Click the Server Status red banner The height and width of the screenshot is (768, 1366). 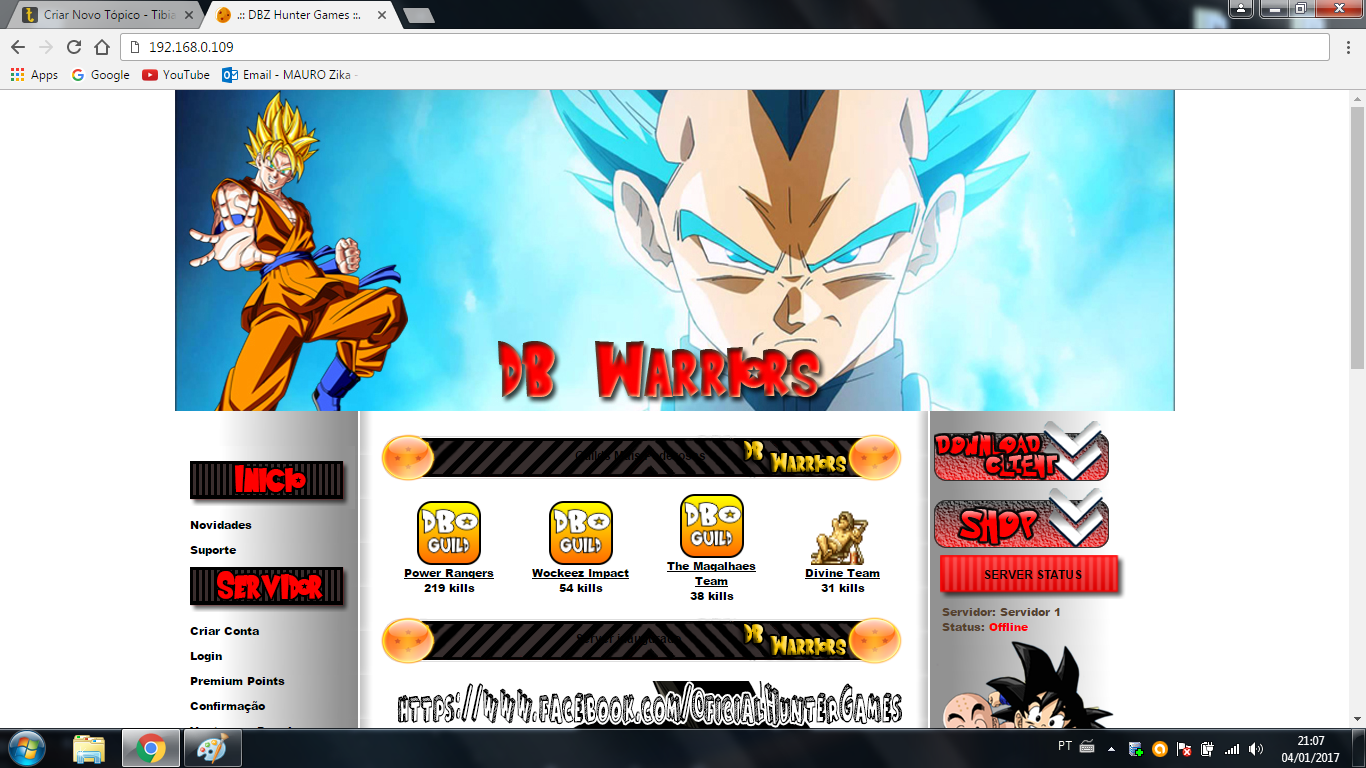click(1029, 575)
